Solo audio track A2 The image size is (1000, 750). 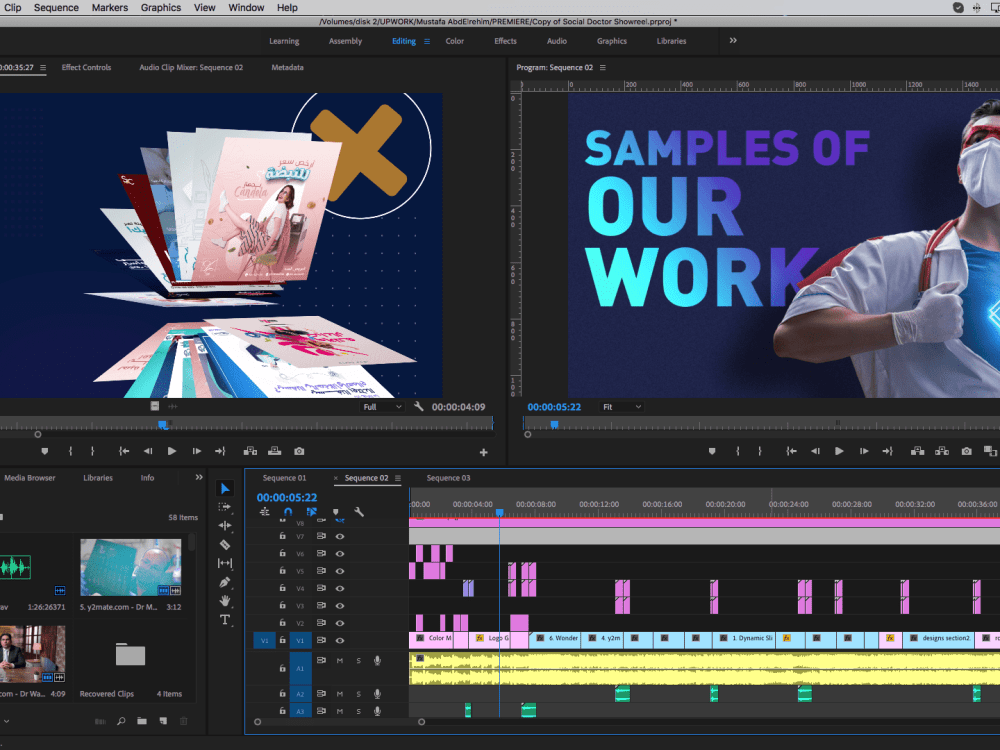click(358, 694)
